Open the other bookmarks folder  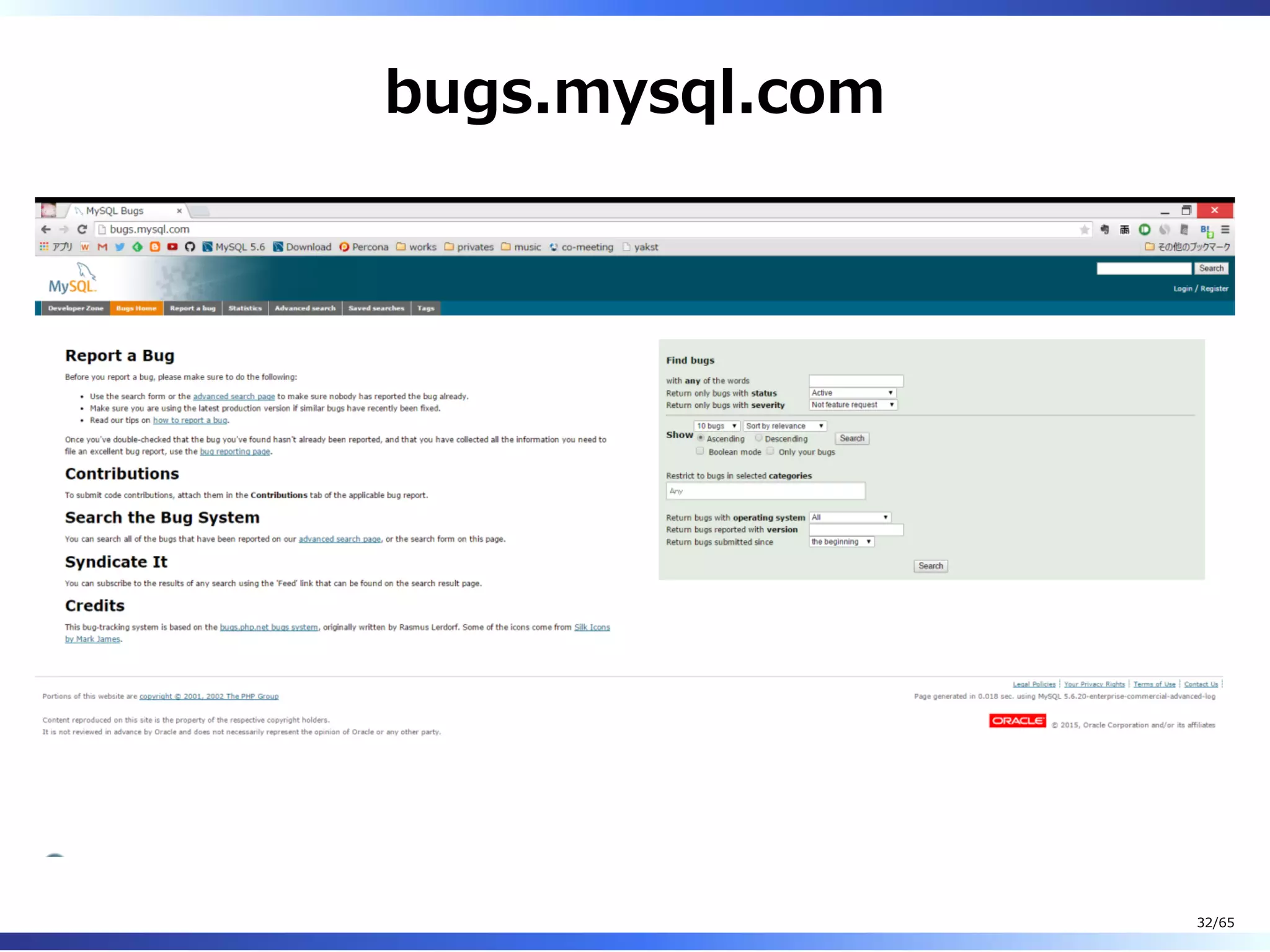[x=1188, y=247]
